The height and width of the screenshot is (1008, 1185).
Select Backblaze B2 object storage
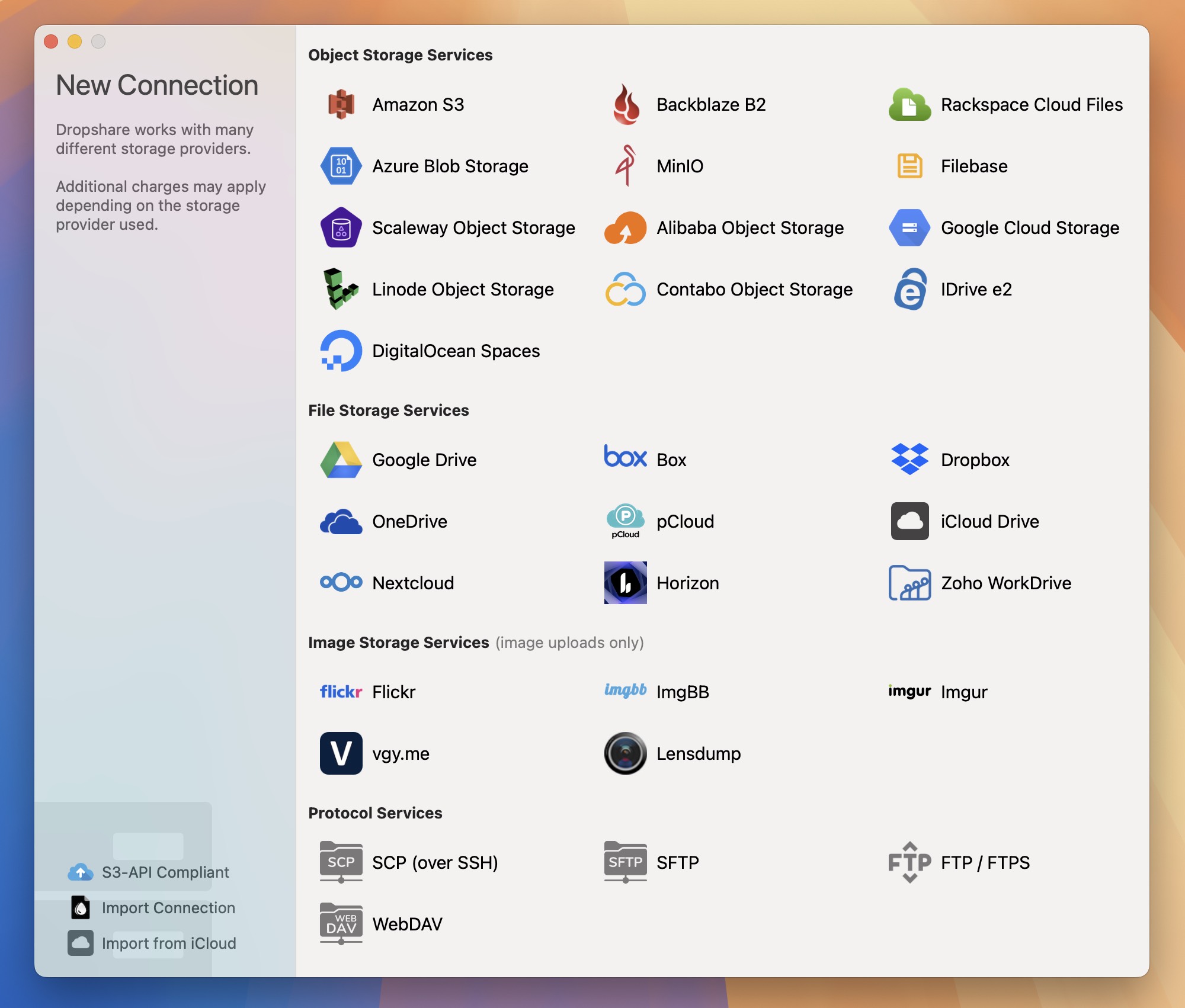click(x=711, y=104)
